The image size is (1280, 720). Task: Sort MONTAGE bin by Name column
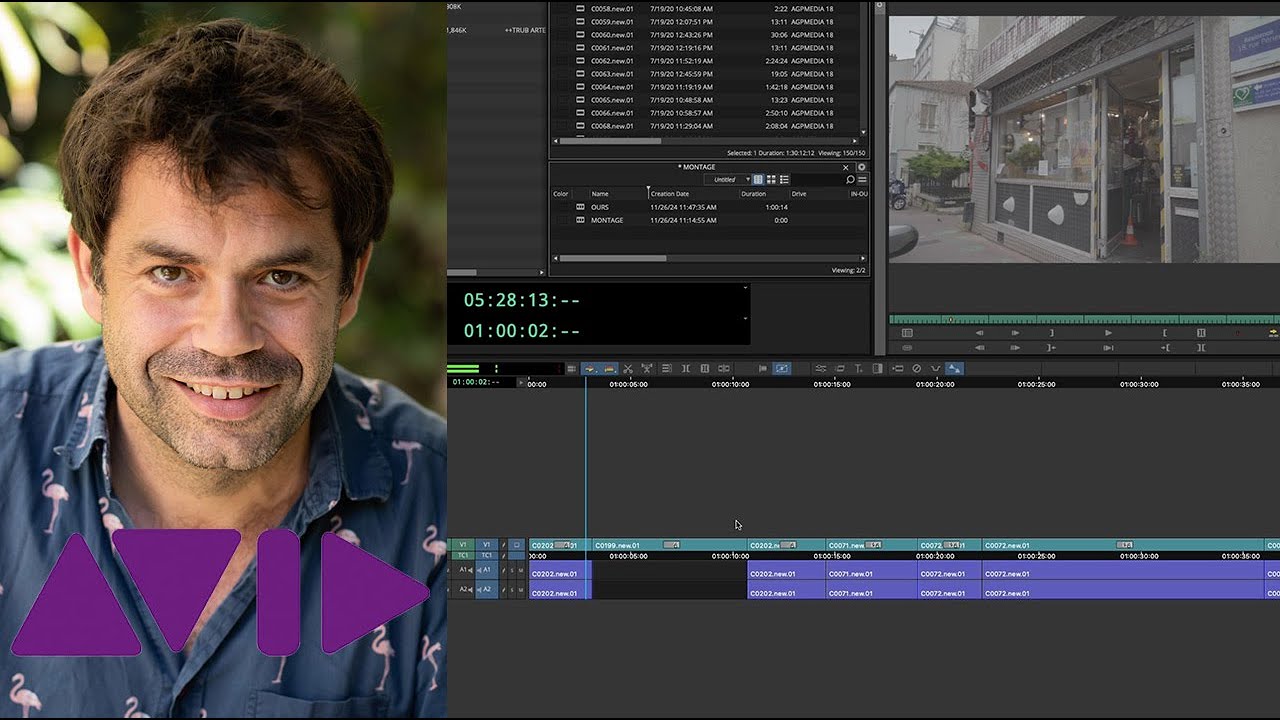coord(599,194)
